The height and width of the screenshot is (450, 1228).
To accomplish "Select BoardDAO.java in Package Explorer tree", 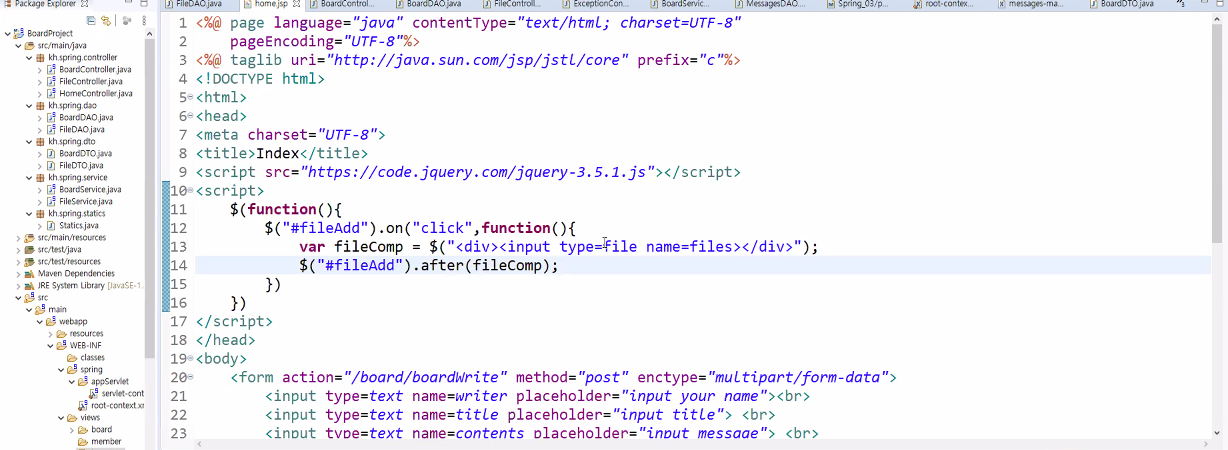I will pyautogui.click(x=86, y=118).
